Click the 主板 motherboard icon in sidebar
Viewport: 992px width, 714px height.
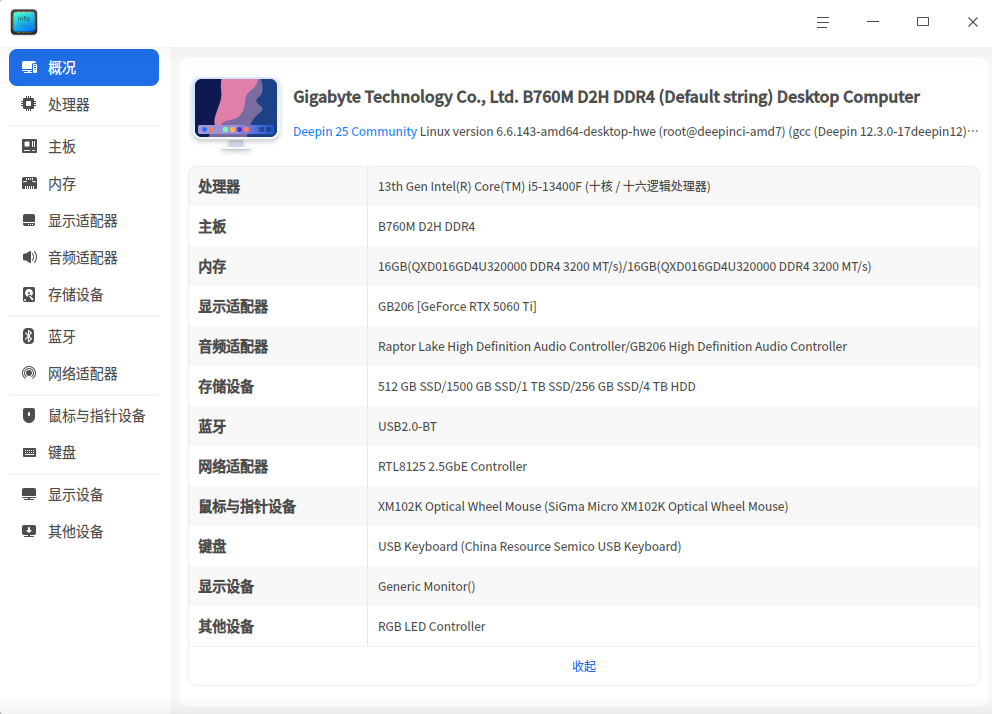coord(29,147)
